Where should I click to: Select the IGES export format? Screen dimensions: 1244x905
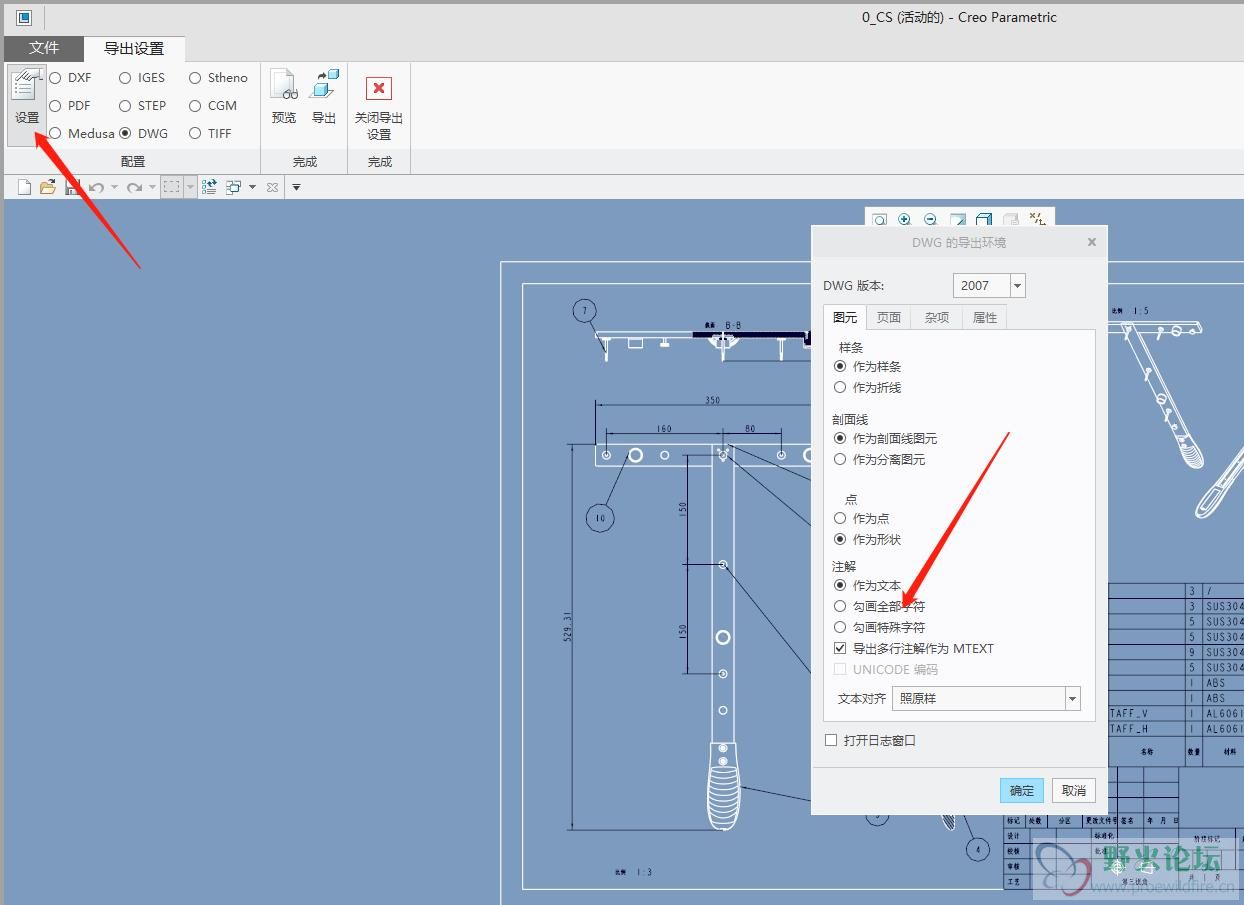pos(125,77)
